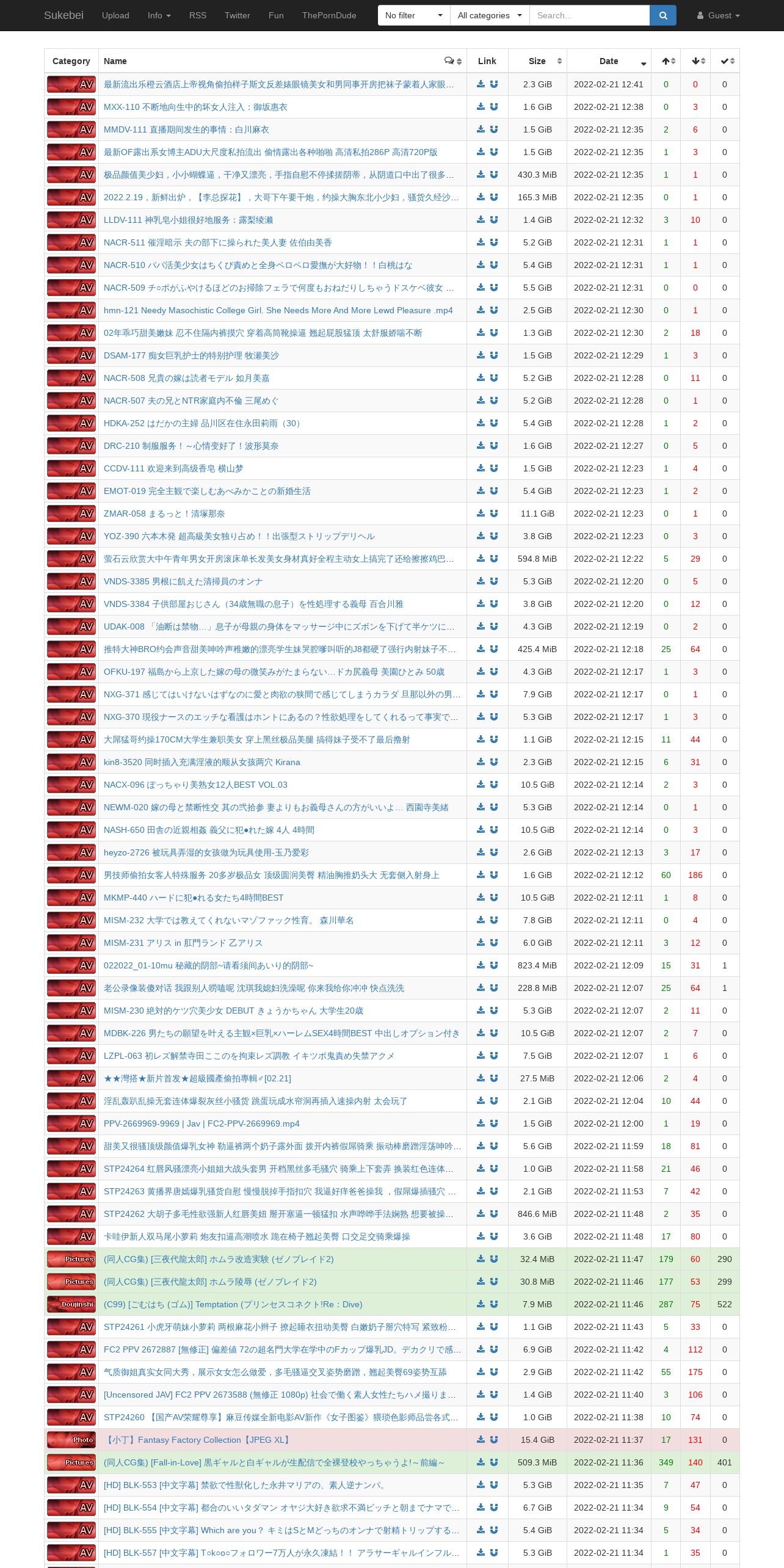Download torrent for NACR-511 row
The height and width of the screenshot is (1568, 784).
(481, 242)
